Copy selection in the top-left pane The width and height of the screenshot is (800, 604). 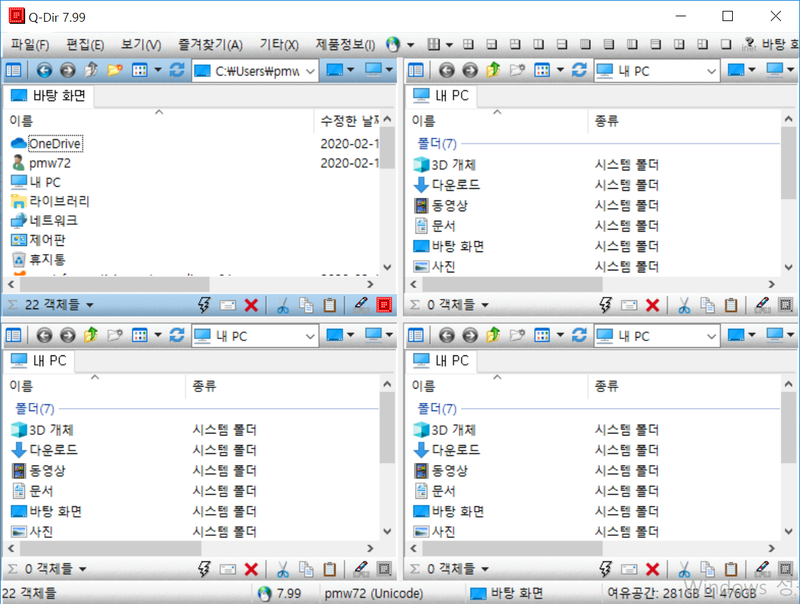306,305
